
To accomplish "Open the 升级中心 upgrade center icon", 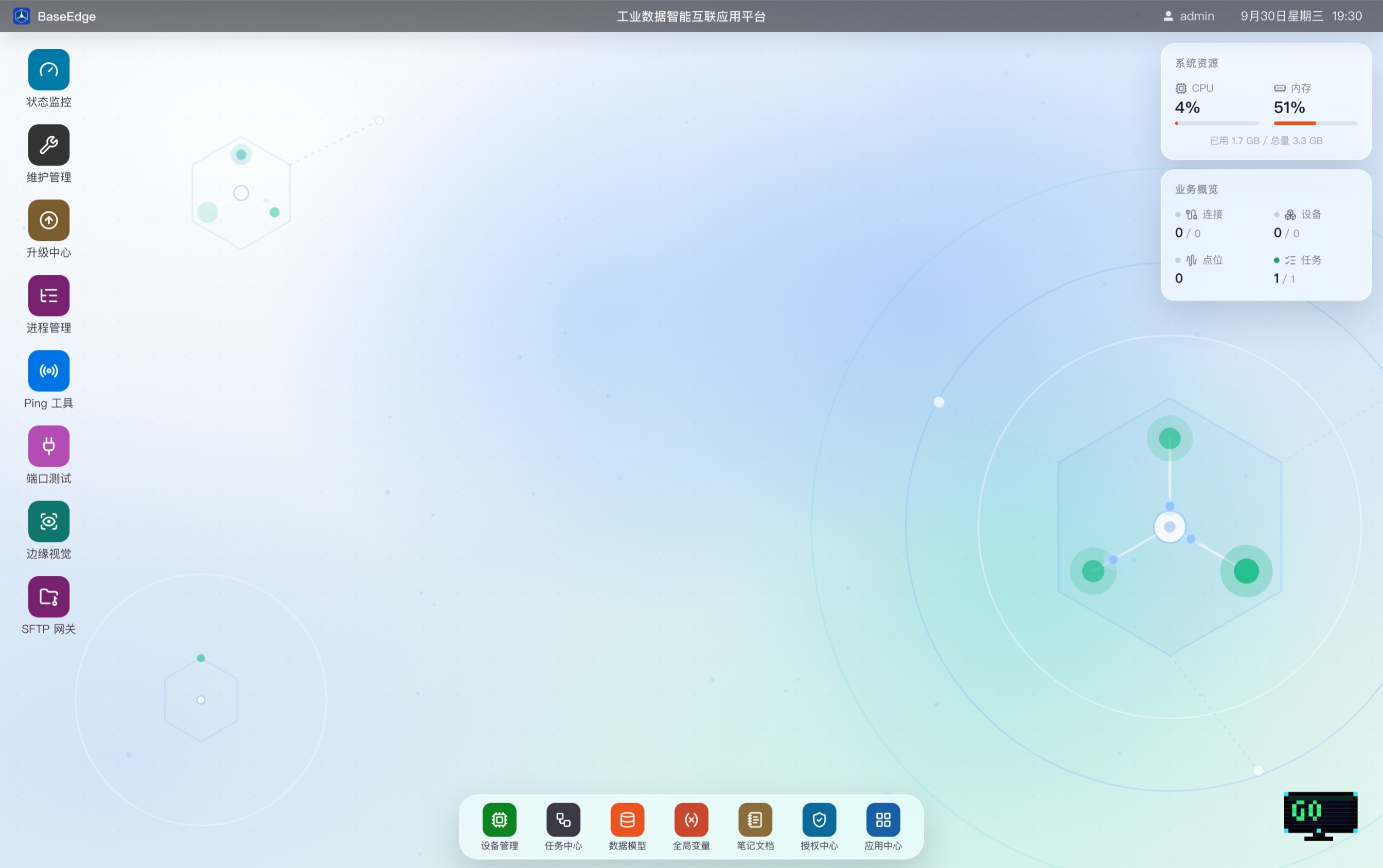I will (x=49, y=220).
